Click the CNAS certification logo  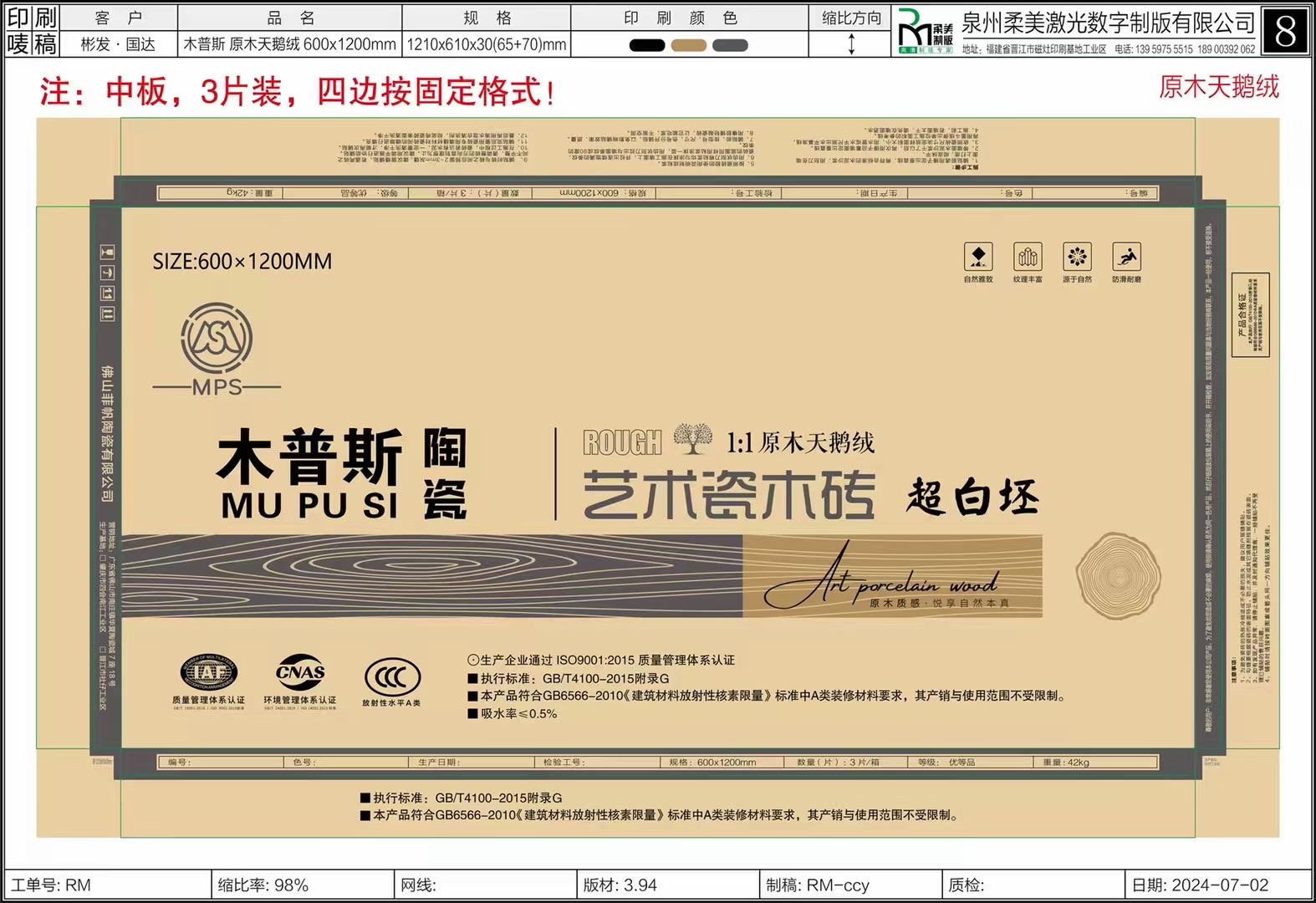click(300, 672)
